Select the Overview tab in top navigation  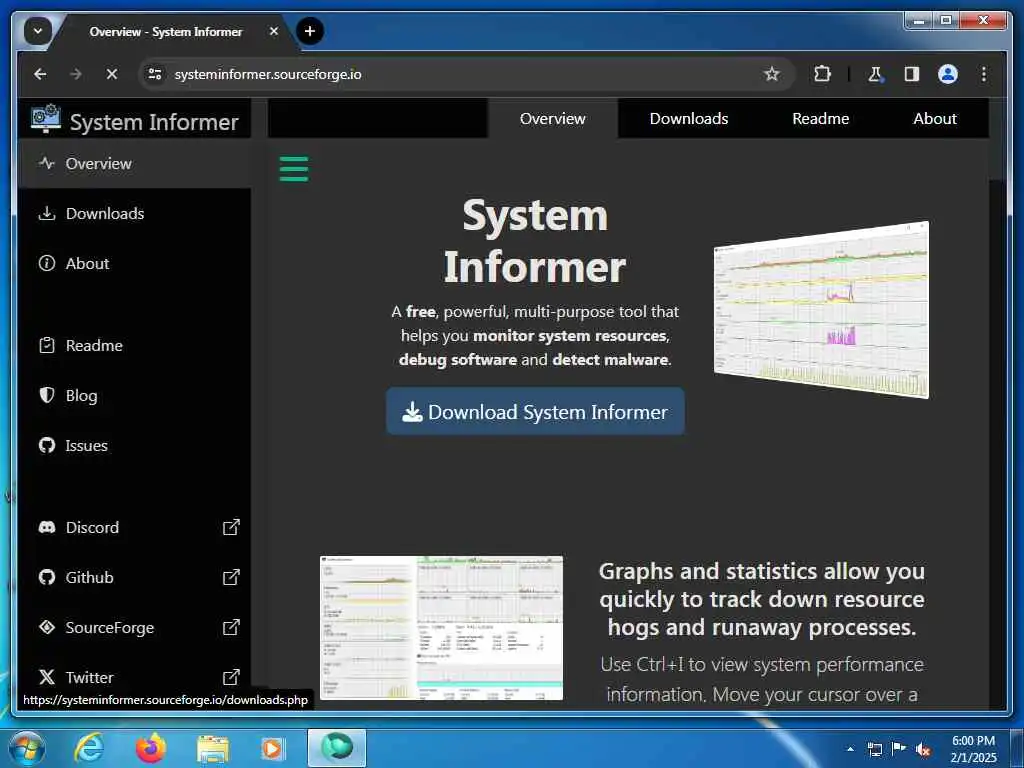pos(552,118)
